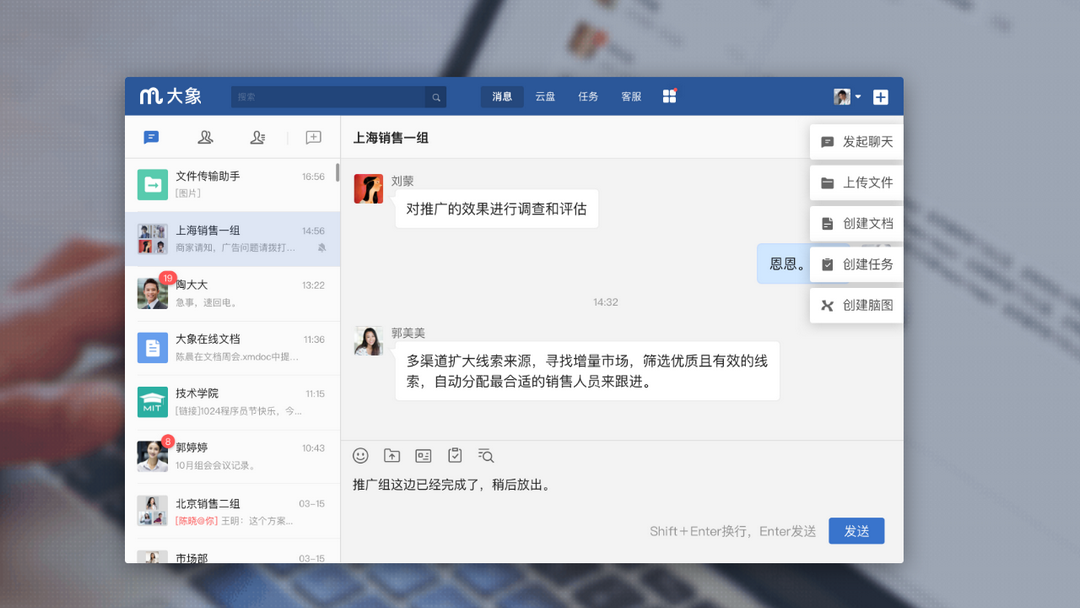Viewport: 1080px width, 608px height.
Task: Click the 发起聊天 chat bubble icon
Action: click(827, 142)
